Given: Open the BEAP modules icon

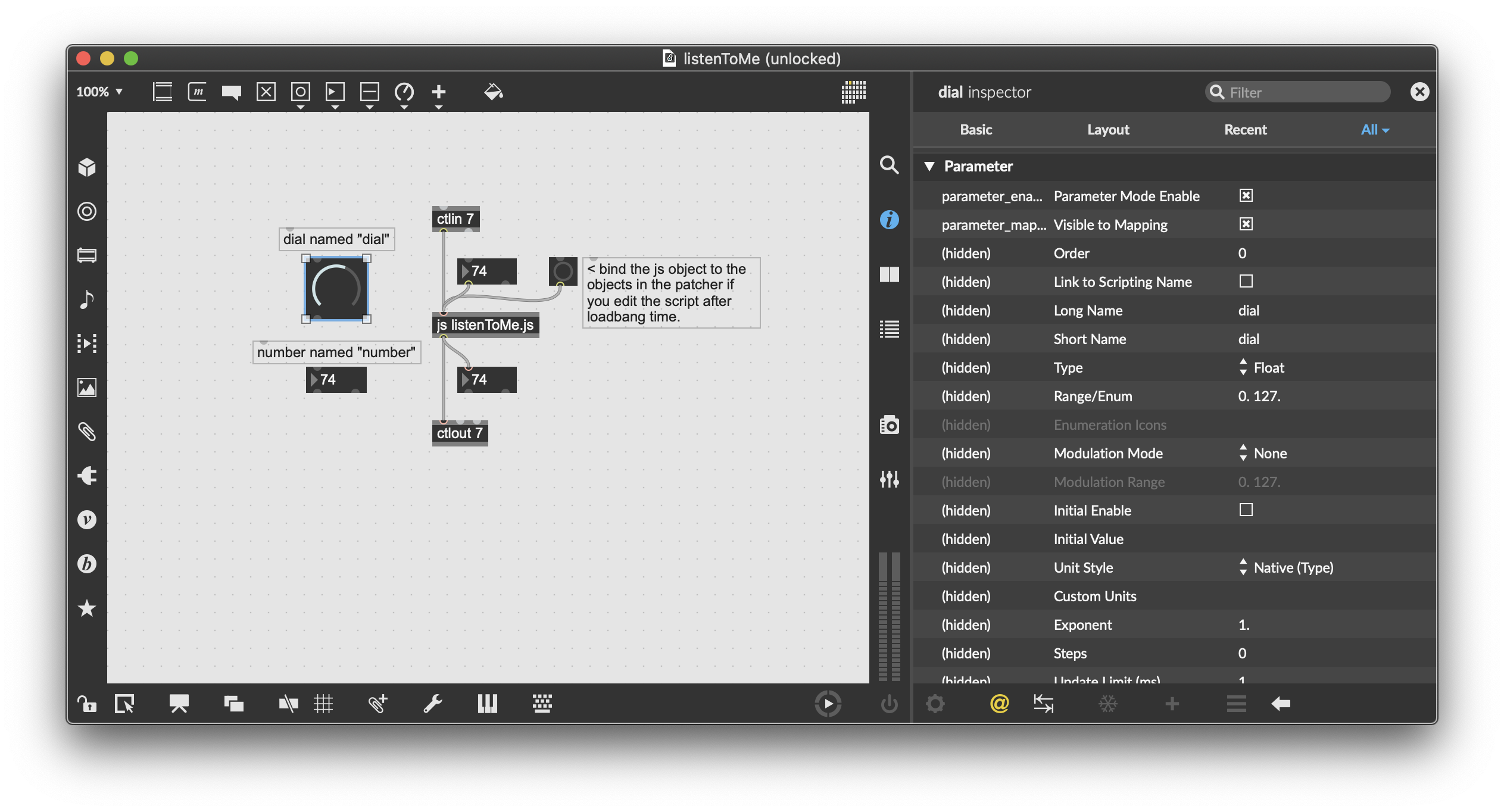Looking at the screenshot, I should [87, 564].
